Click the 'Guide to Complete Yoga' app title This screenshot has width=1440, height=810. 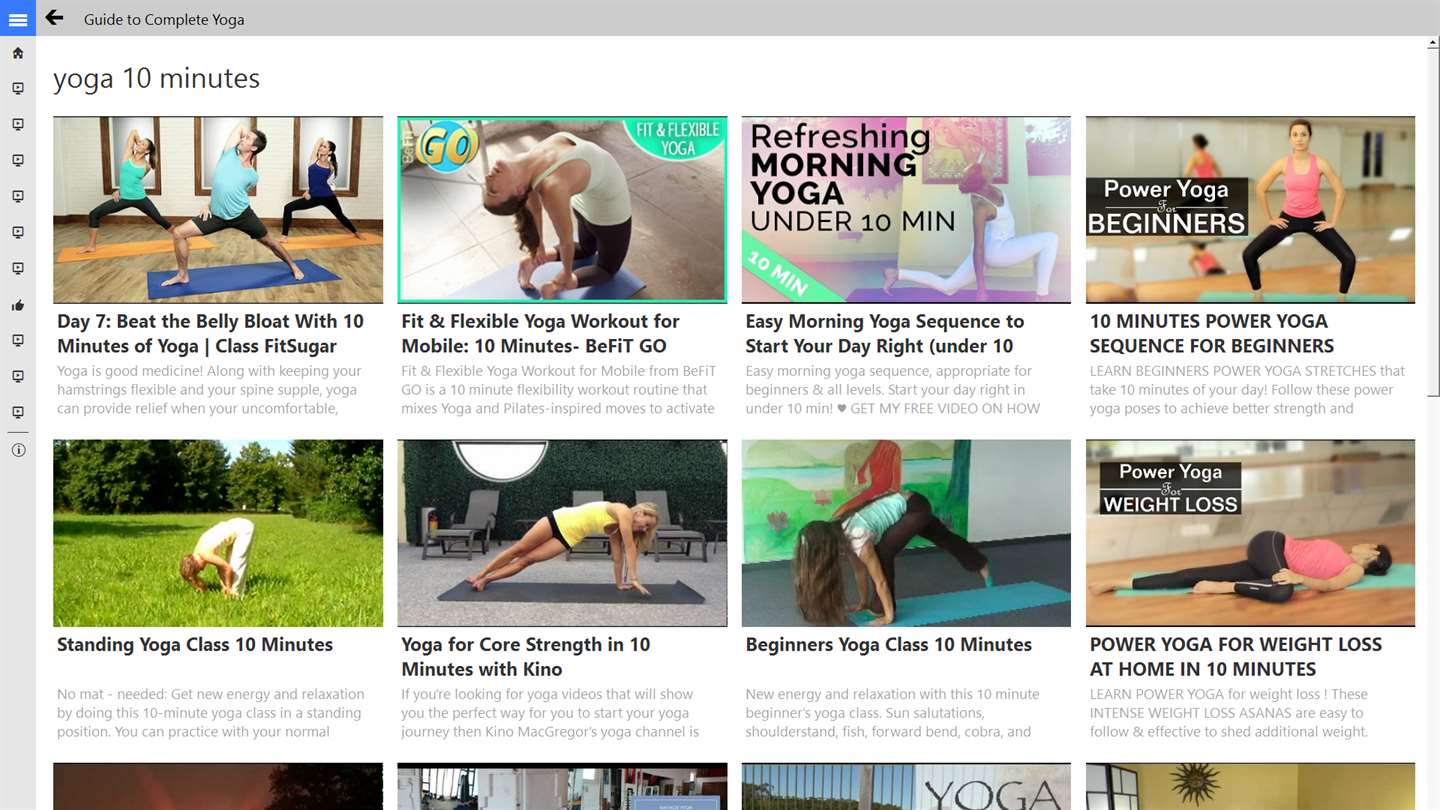(x=164, y=19)
